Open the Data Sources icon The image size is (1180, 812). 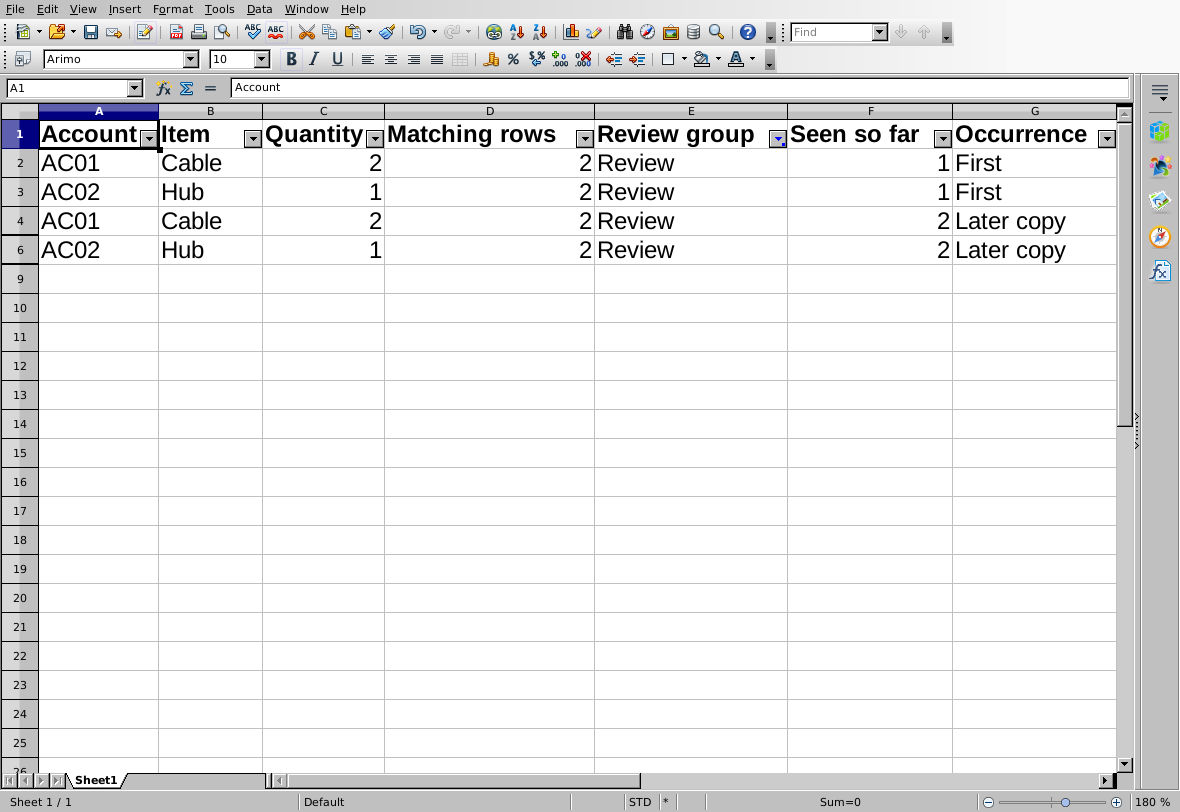coord(693,32)
